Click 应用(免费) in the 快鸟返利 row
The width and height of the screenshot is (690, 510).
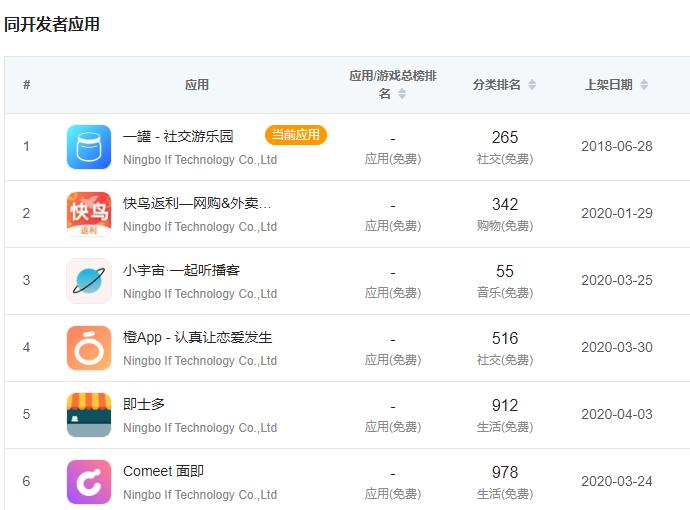393,226
